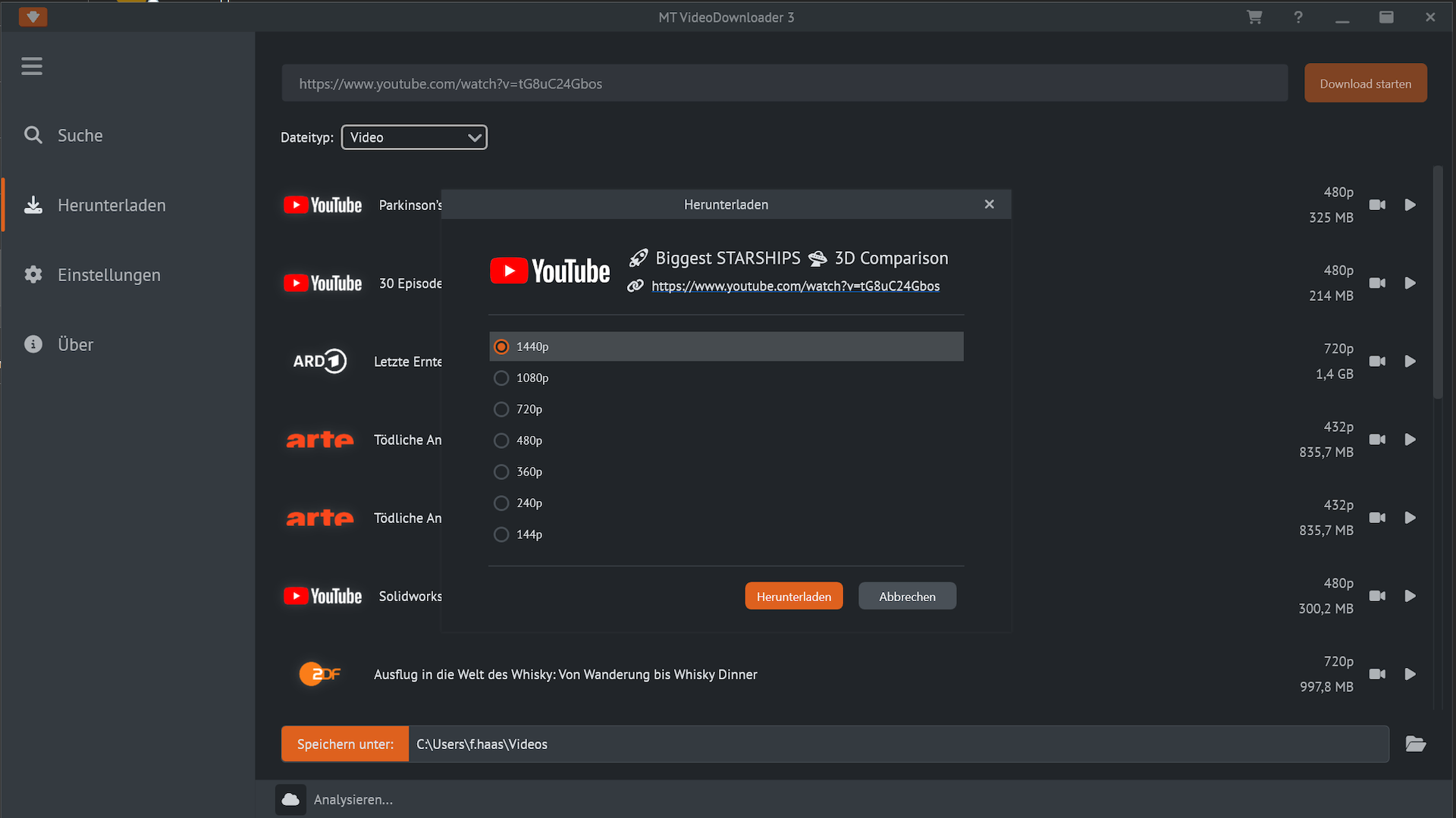Click the orange Herunterladen button in dialog
Image resolution: width=1456 pixels, height=818 pixels.
[793, 597]
